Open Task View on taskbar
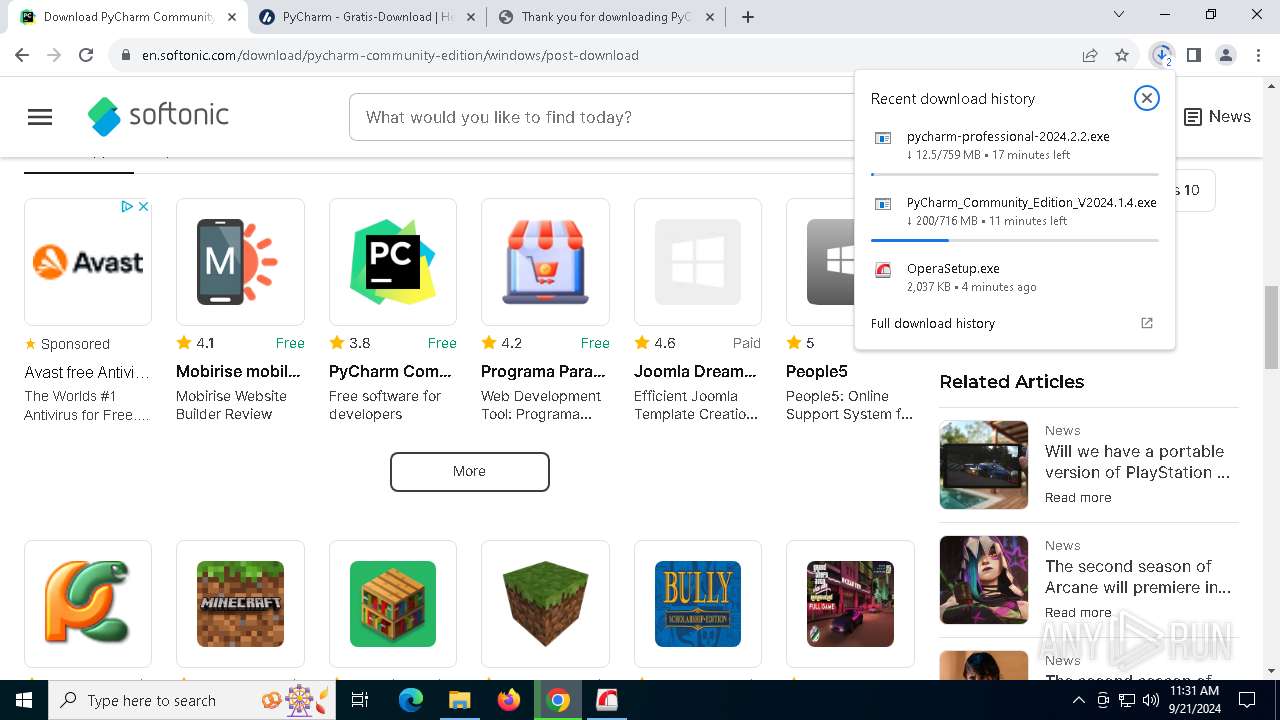The image size is (1280, 720). [361, 700]
